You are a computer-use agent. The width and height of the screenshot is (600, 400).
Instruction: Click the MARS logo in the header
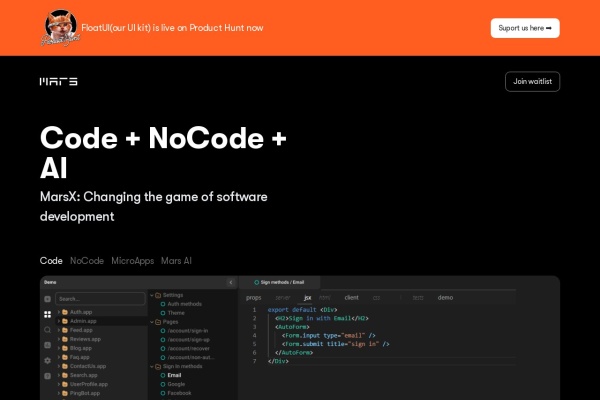tap(59, 82)
